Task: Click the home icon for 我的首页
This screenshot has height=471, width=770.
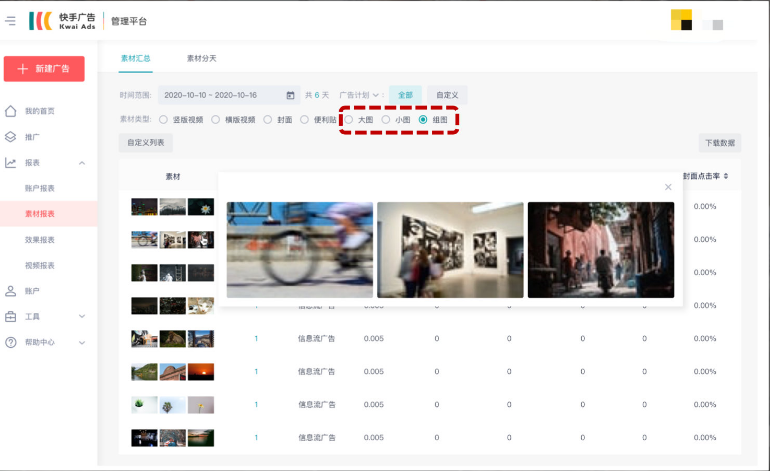Action: [11, 111]
